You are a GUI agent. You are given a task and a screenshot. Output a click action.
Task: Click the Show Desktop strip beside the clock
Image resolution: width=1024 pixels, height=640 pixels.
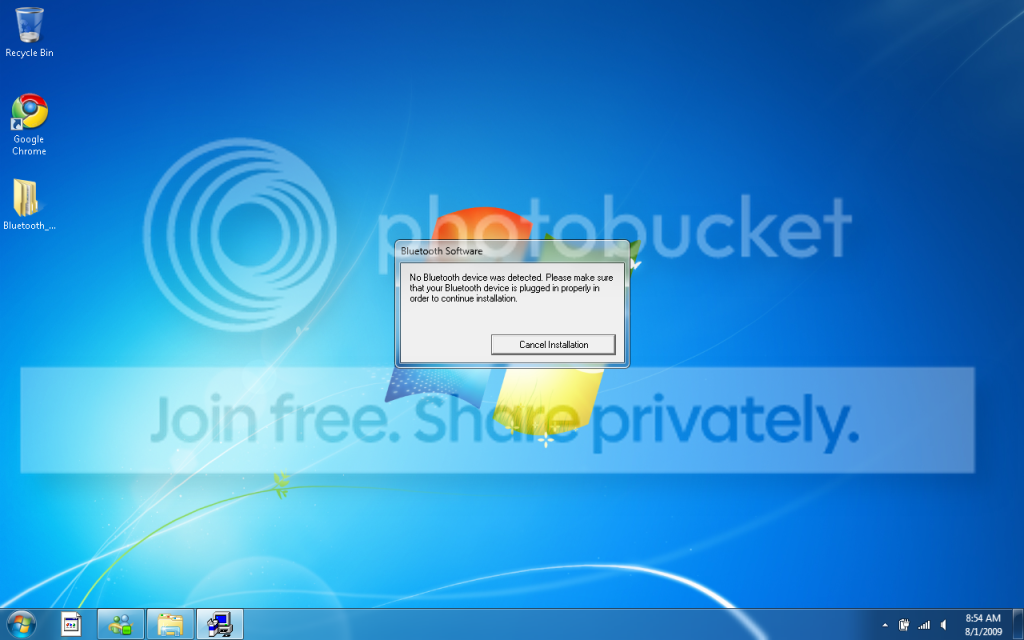[1017, 624]
